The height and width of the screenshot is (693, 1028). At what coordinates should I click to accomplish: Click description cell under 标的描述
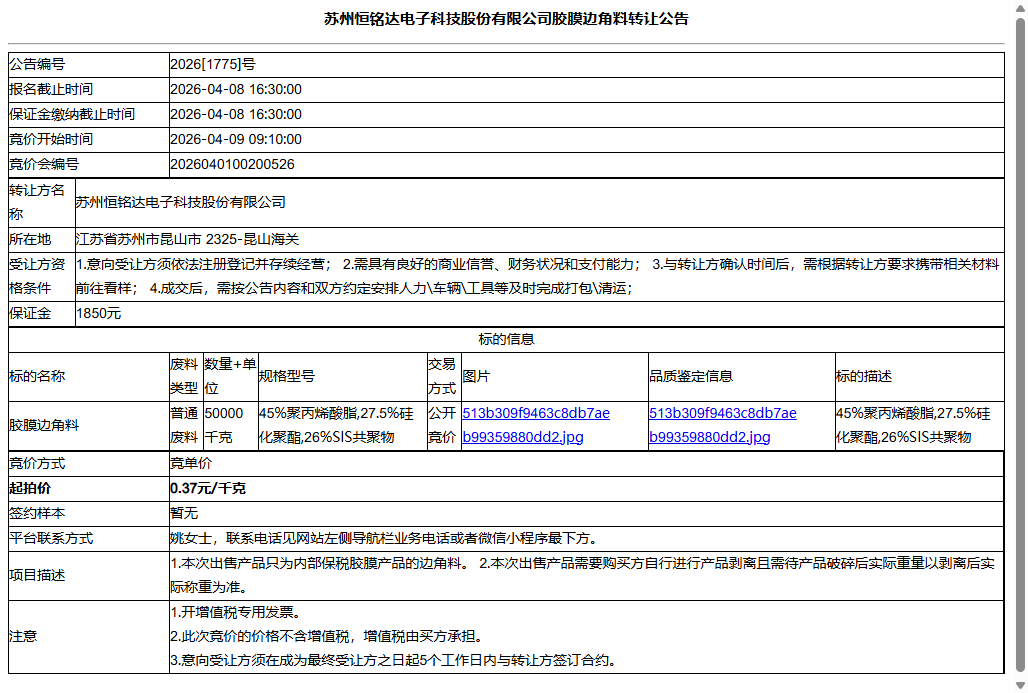tap(919, 426)
